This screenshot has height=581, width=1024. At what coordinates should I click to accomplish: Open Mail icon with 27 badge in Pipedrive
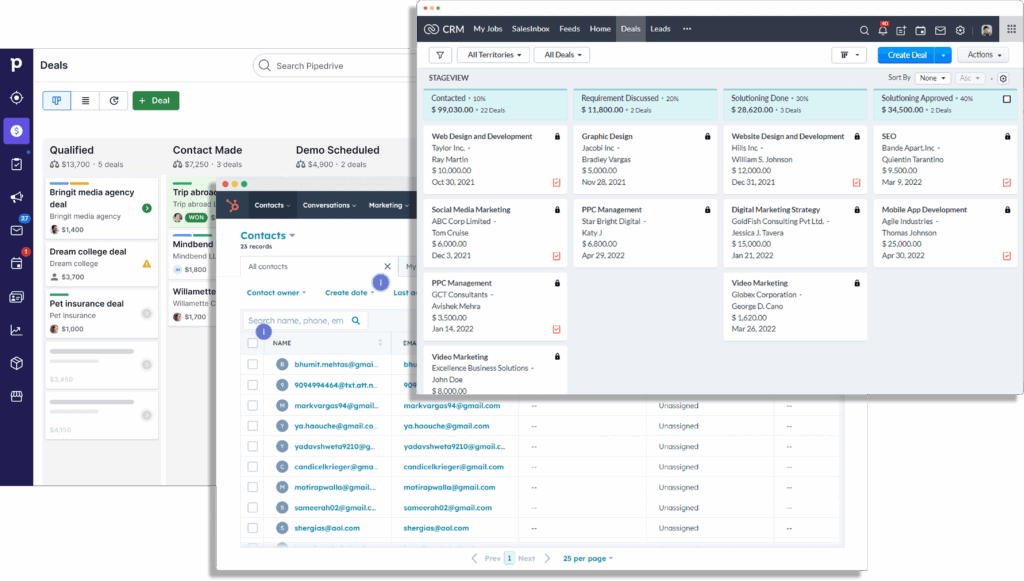pyautogui.click(x=17, y=230)
